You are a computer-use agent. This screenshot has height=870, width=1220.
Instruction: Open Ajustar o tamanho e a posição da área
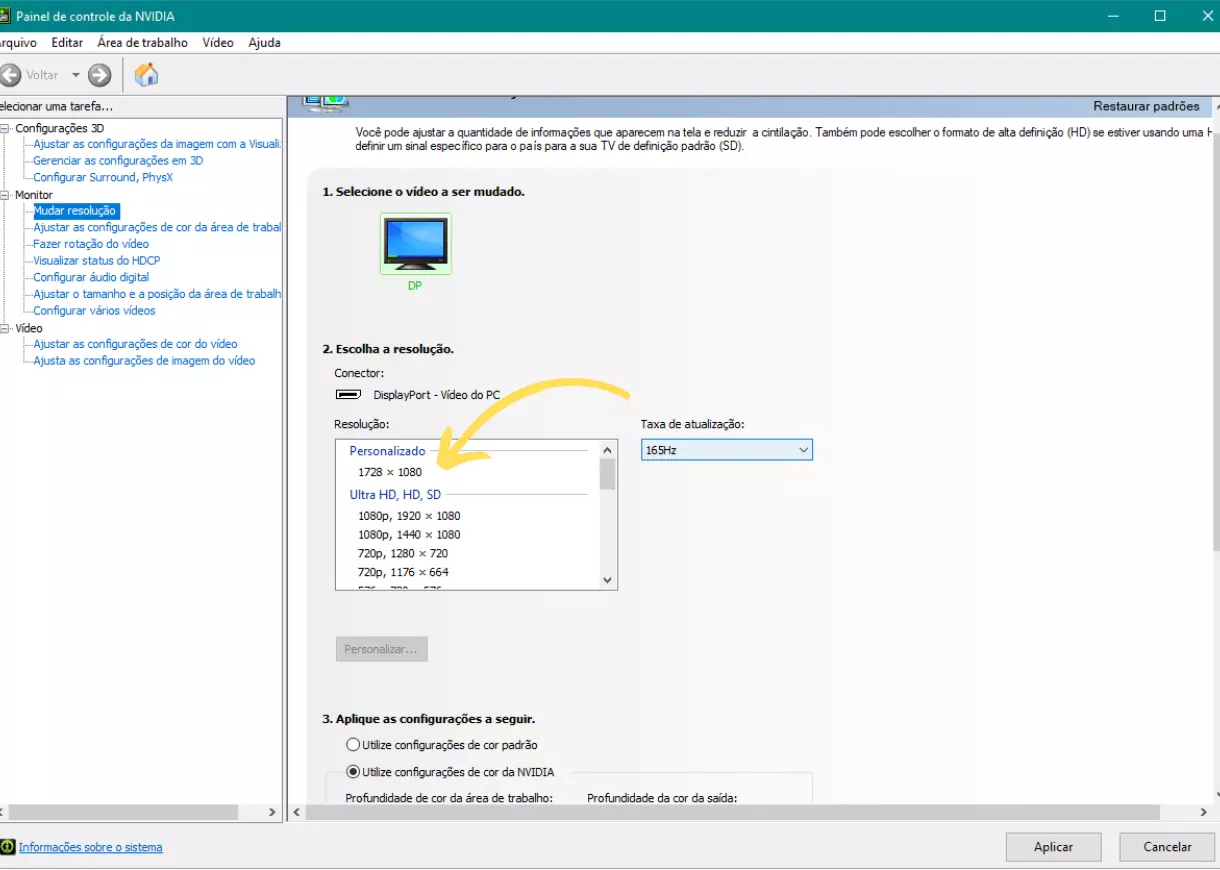pos(157,294)
